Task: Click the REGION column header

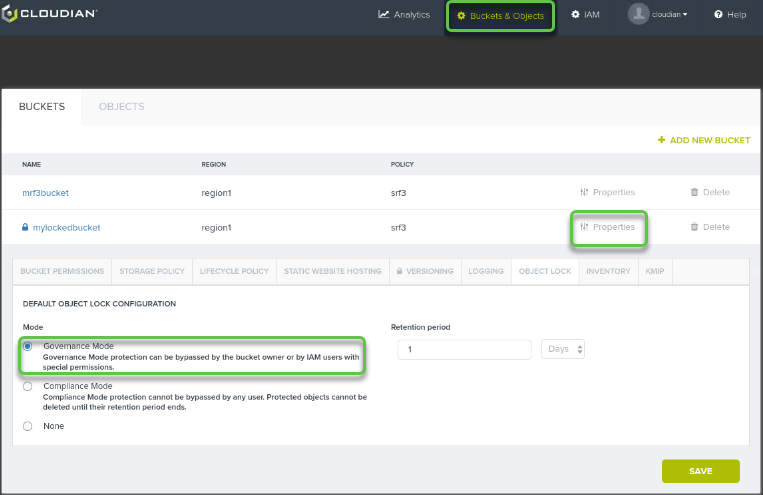Action: tap(214, 165)
